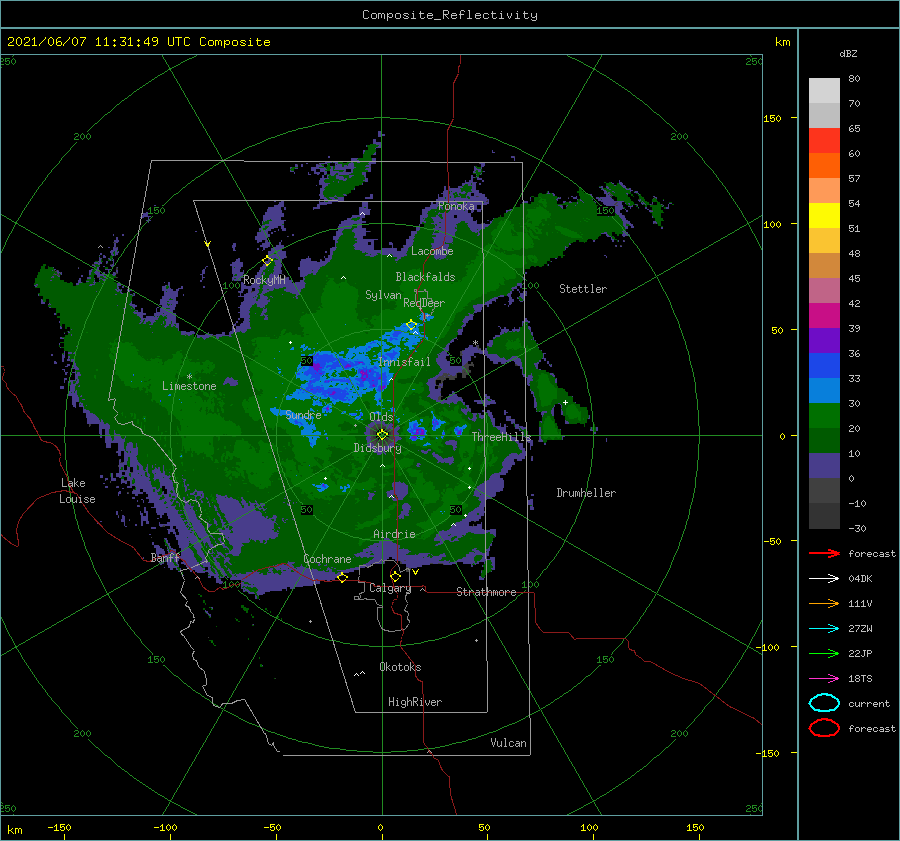Click the current legend label
900x841 pixels.
869,703
